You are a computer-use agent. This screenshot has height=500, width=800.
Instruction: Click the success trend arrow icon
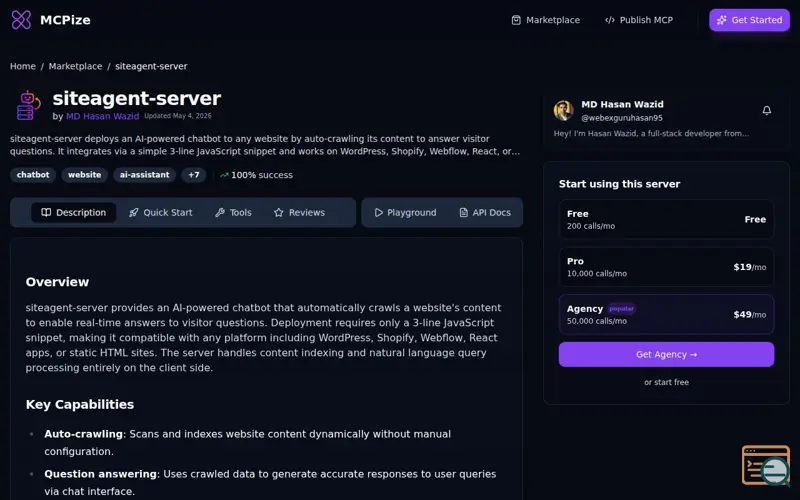pos(223,175)
